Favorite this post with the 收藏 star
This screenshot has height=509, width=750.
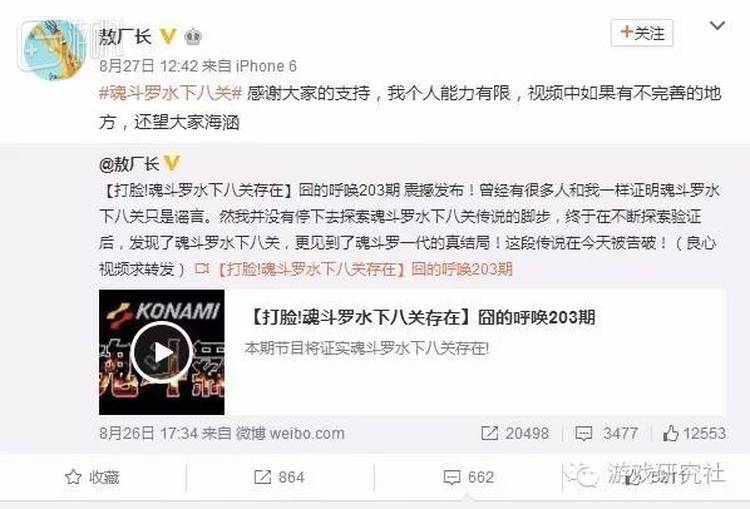click(x=92, y=477)
